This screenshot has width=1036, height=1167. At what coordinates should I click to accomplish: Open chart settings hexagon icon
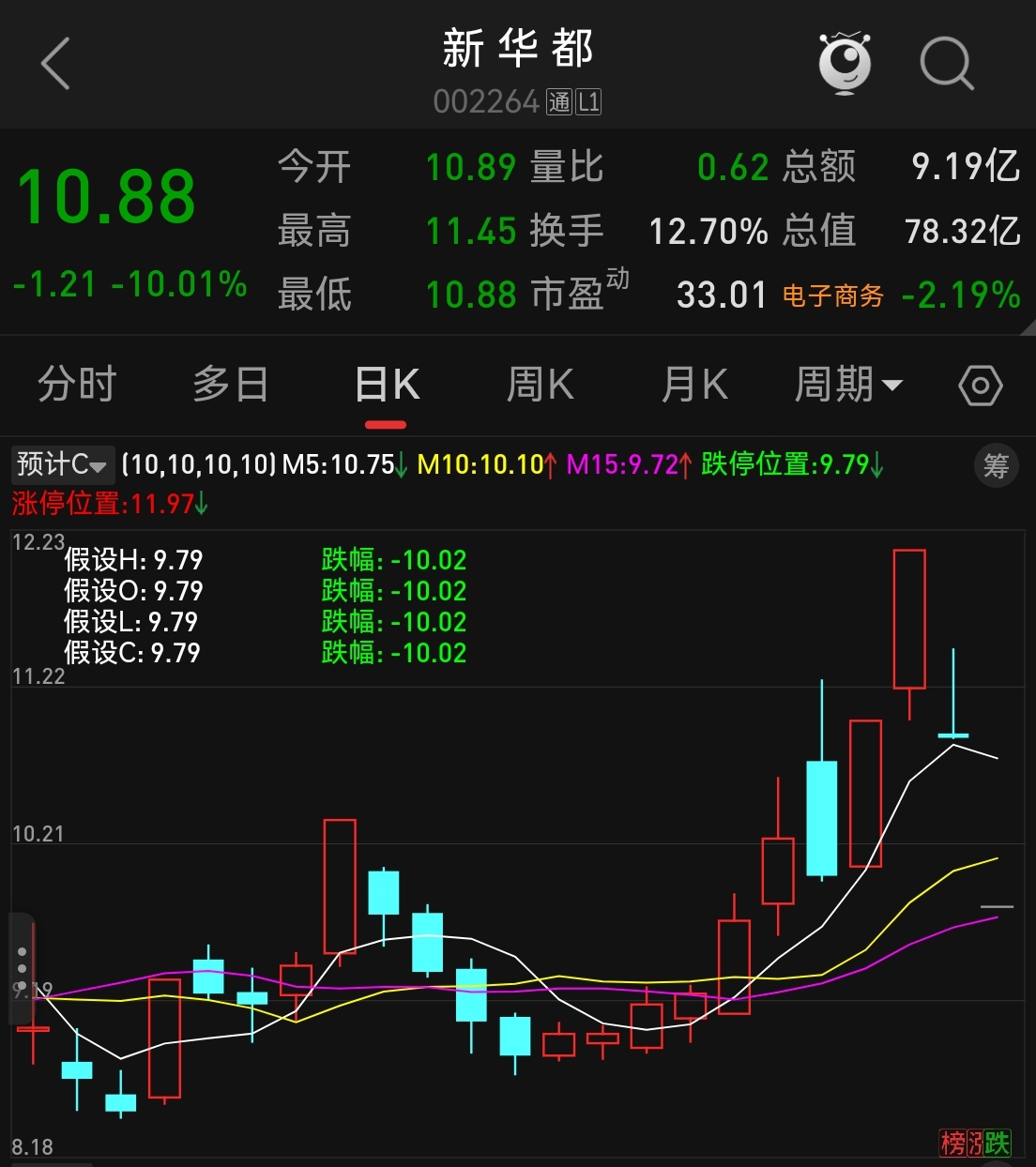981,386
